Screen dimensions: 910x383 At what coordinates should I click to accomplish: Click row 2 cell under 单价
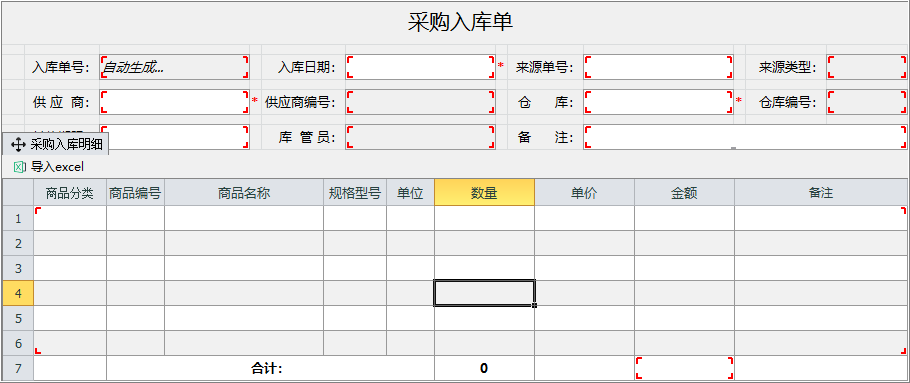[584, 243]
